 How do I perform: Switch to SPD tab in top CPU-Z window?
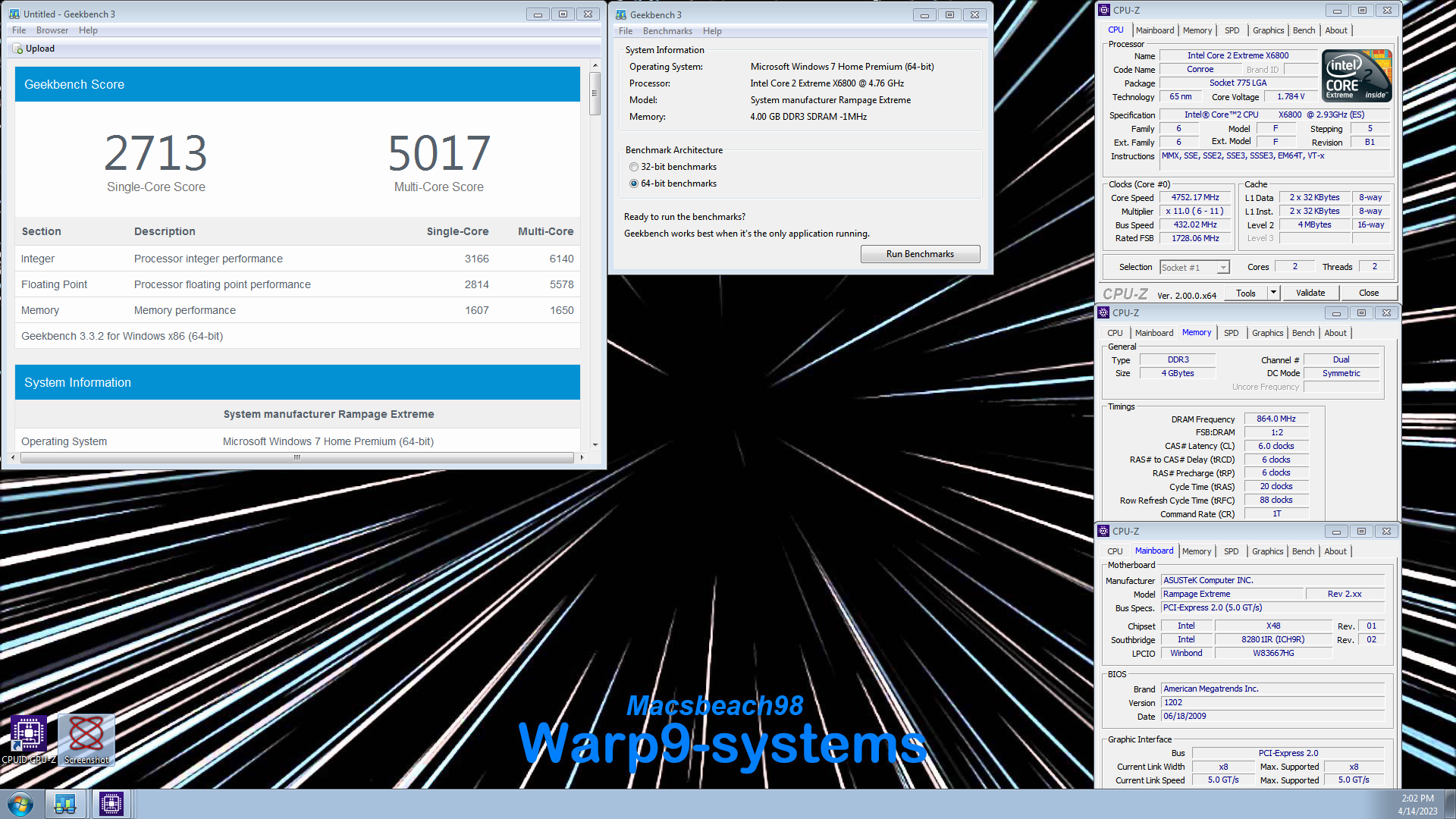click(1232, 30)
